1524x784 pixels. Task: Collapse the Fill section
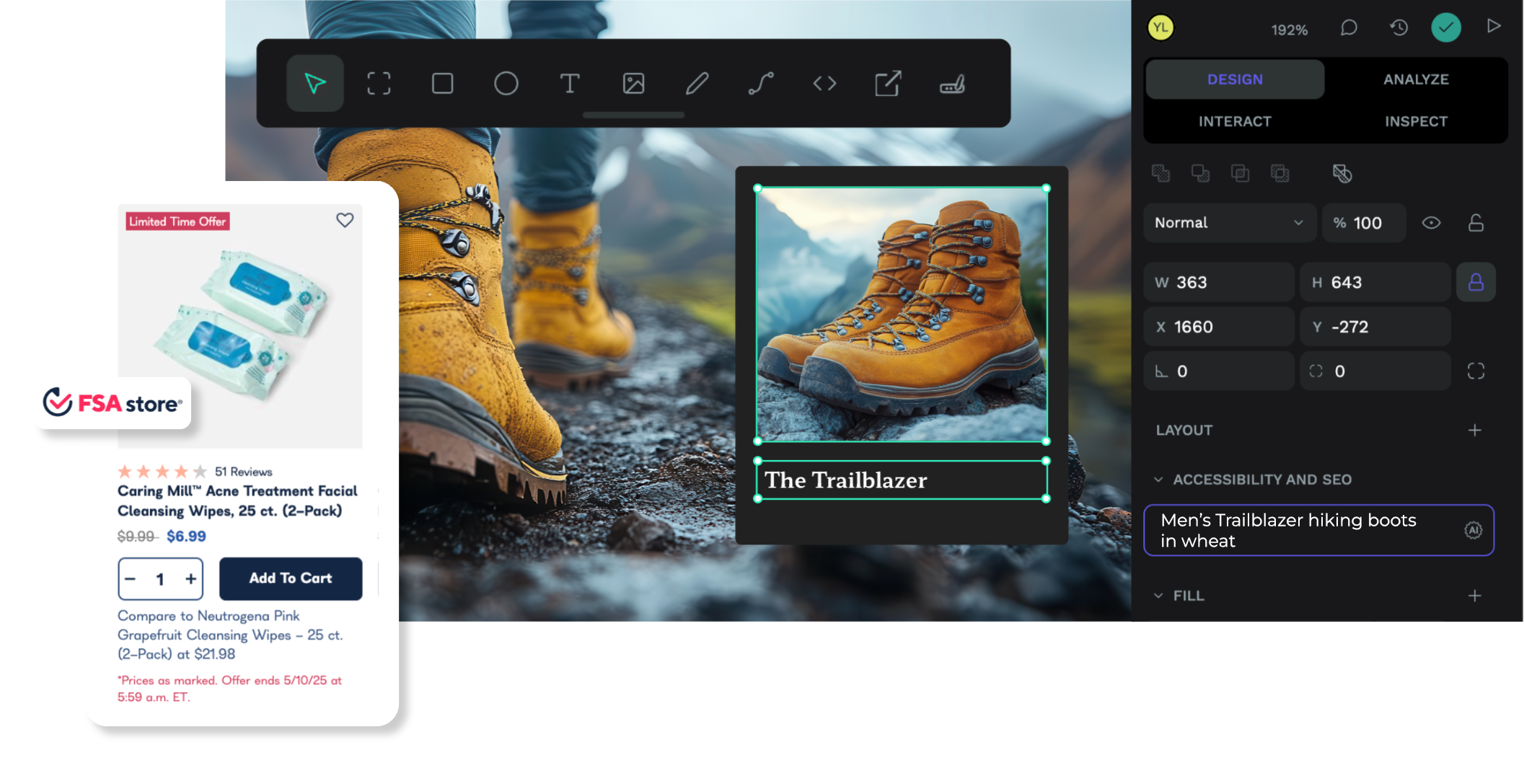[1158, 596]
